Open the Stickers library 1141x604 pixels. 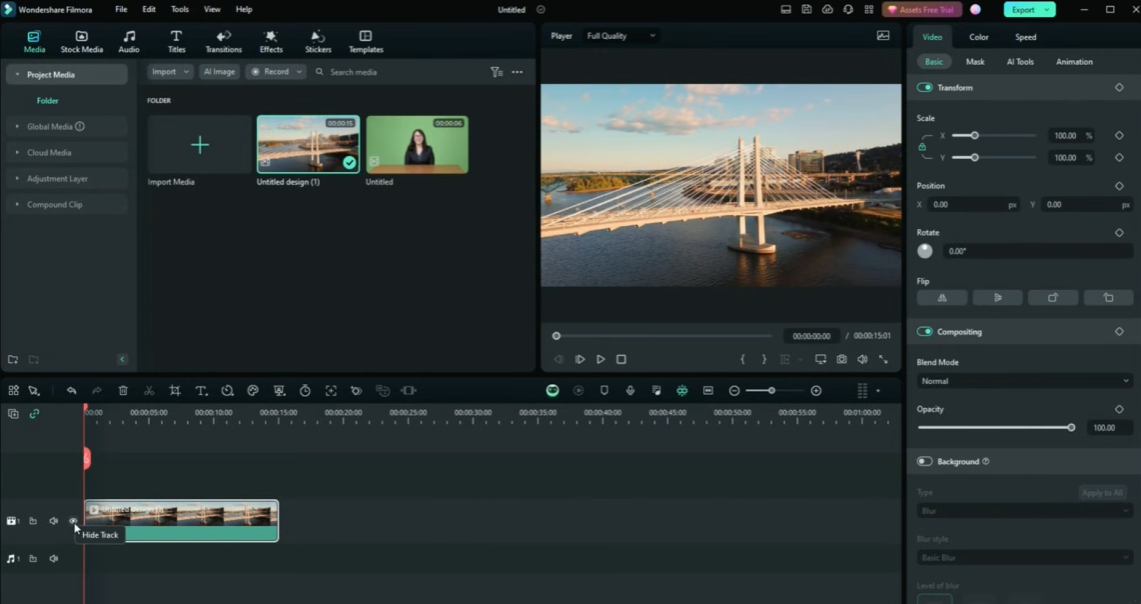click(318, 41)
